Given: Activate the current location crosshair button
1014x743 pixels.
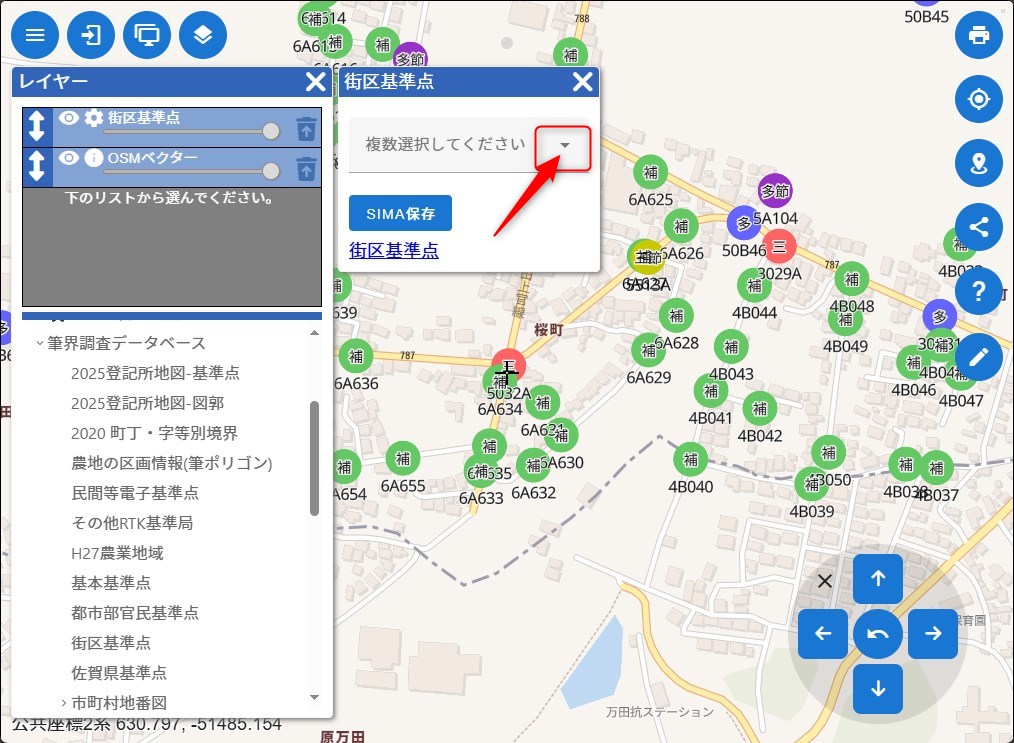Looking at the screenshot, I should pyautogui.click(x=978, y=99).
